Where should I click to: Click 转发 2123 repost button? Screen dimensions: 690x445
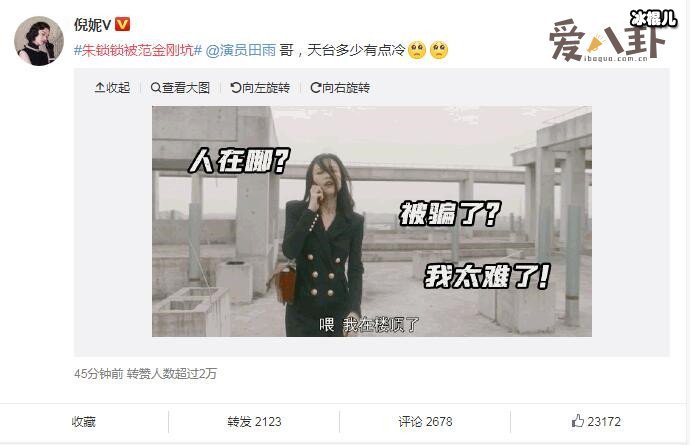pyautogui.click(x=254, y=422)
